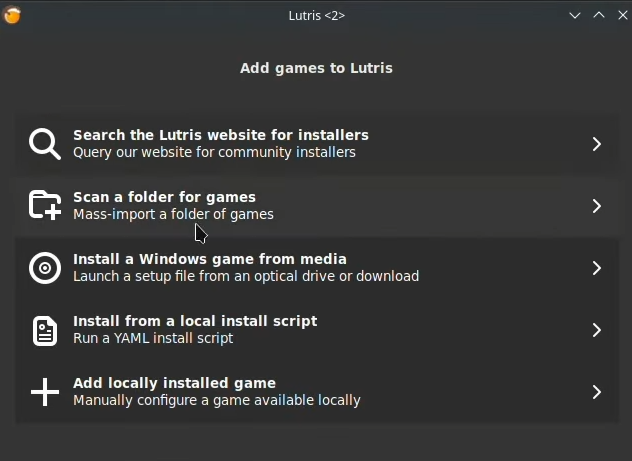Click 'Manually configure a game available locally' text
This screenshot has height=461, width=632.
[x=217, y=401]
